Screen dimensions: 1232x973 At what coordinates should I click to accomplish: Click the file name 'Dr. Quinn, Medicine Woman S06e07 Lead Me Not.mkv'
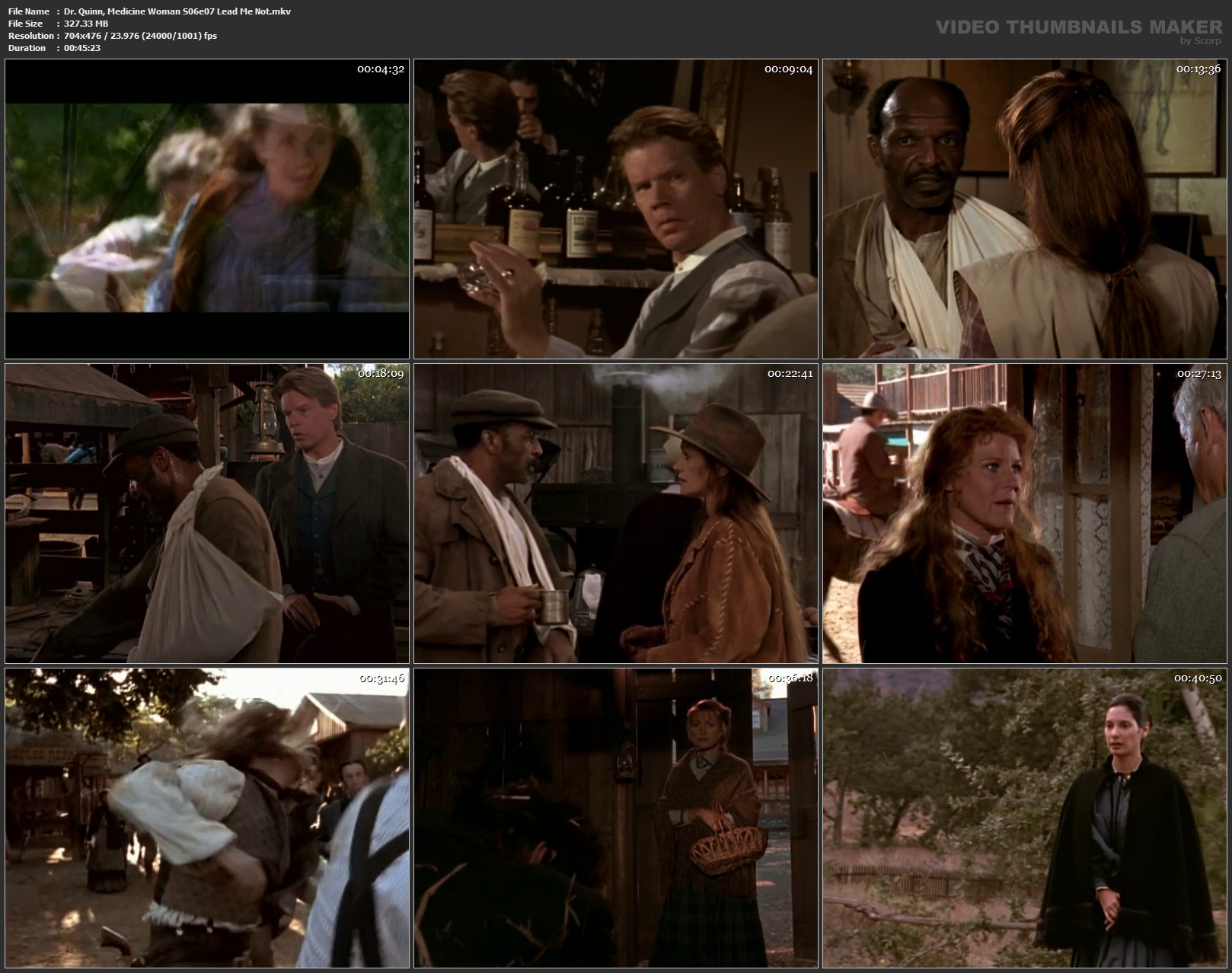[177, 11]
